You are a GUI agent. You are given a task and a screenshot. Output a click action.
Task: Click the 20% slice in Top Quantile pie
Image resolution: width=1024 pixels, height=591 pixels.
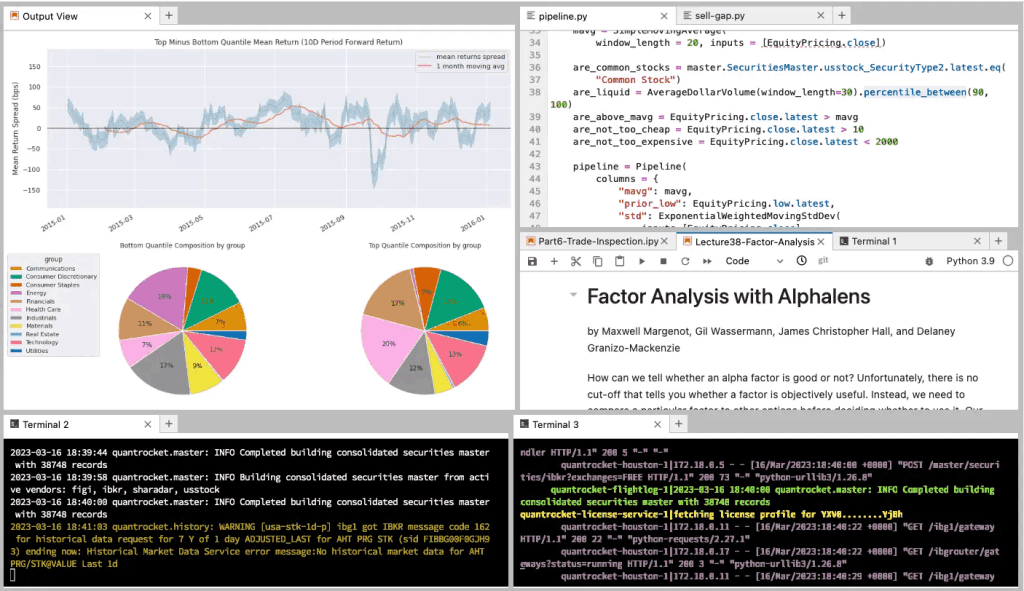click(391, 346)
